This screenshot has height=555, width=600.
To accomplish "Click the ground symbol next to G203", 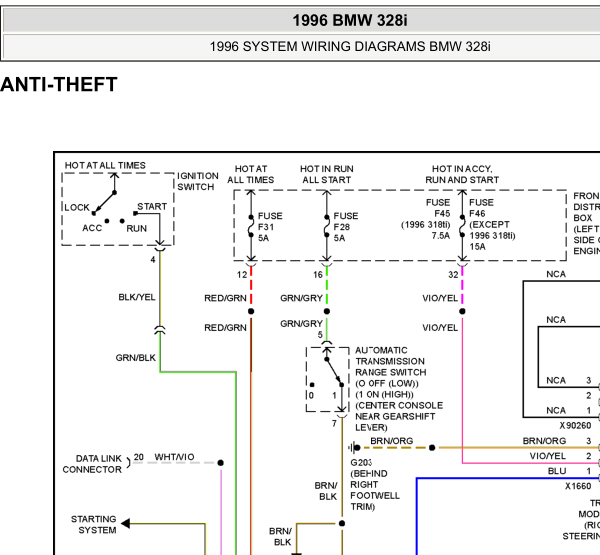I will pos(353,447).
